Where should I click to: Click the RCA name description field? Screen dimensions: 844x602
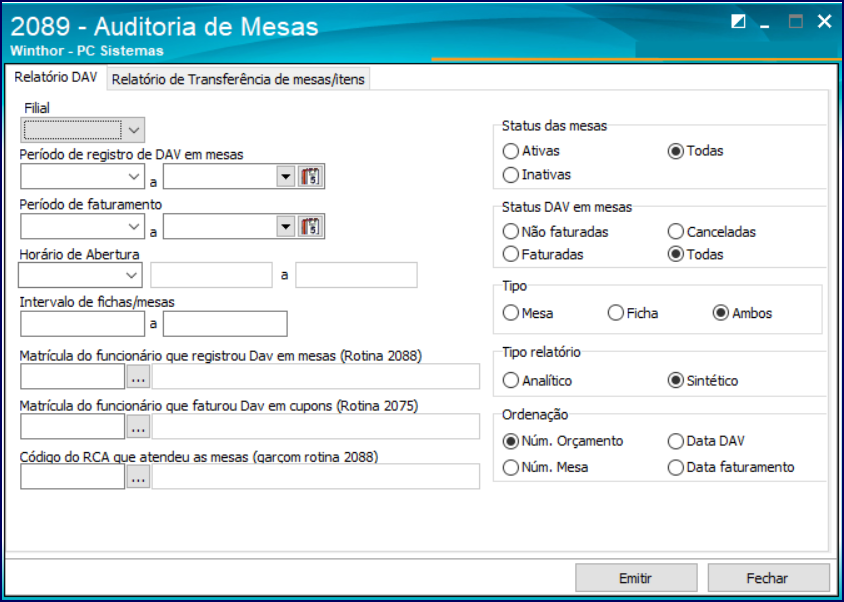coord(316,477)
